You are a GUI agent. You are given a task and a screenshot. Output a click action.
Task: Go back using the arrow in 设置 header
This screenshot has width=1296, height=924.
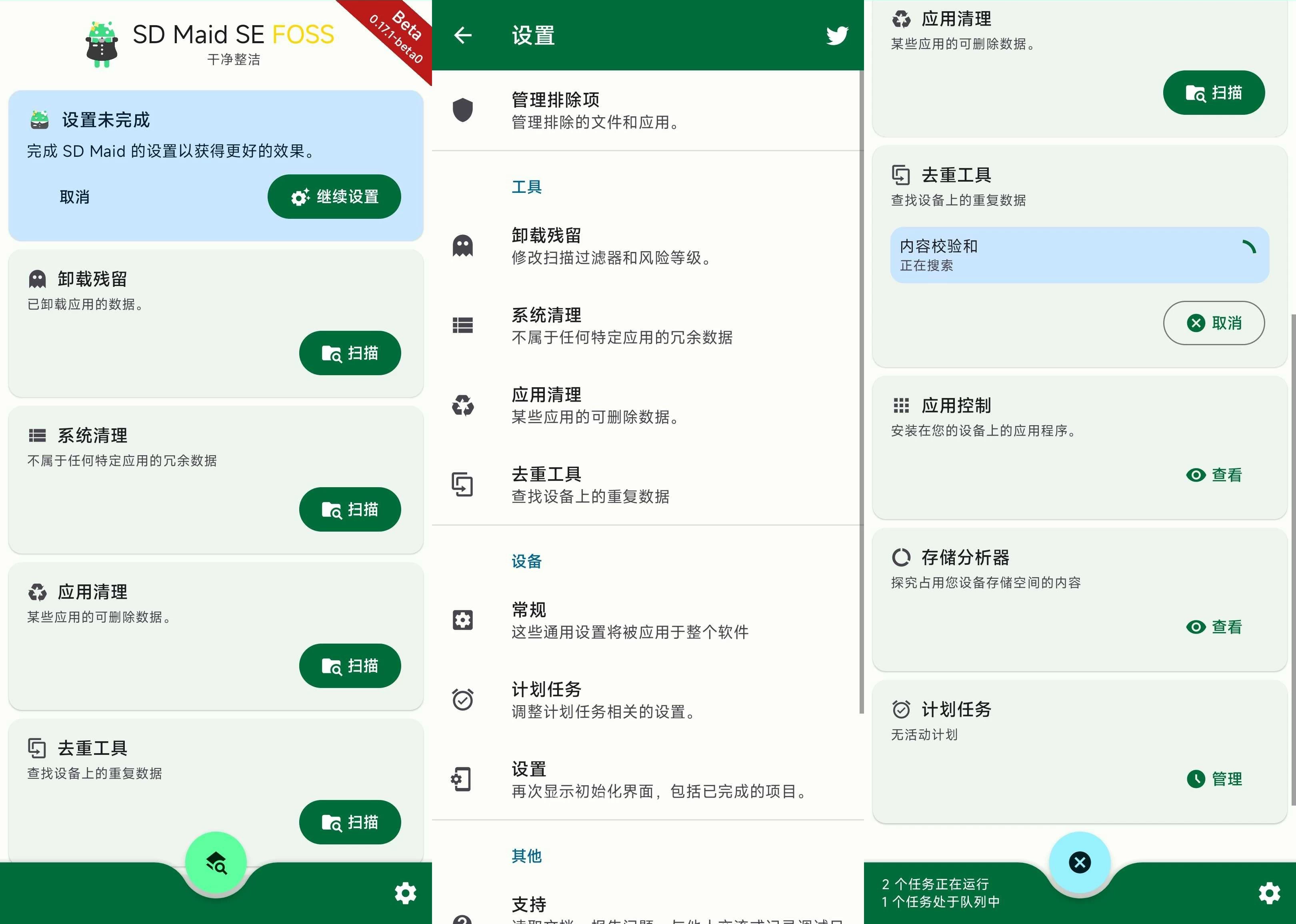point(463,35)
